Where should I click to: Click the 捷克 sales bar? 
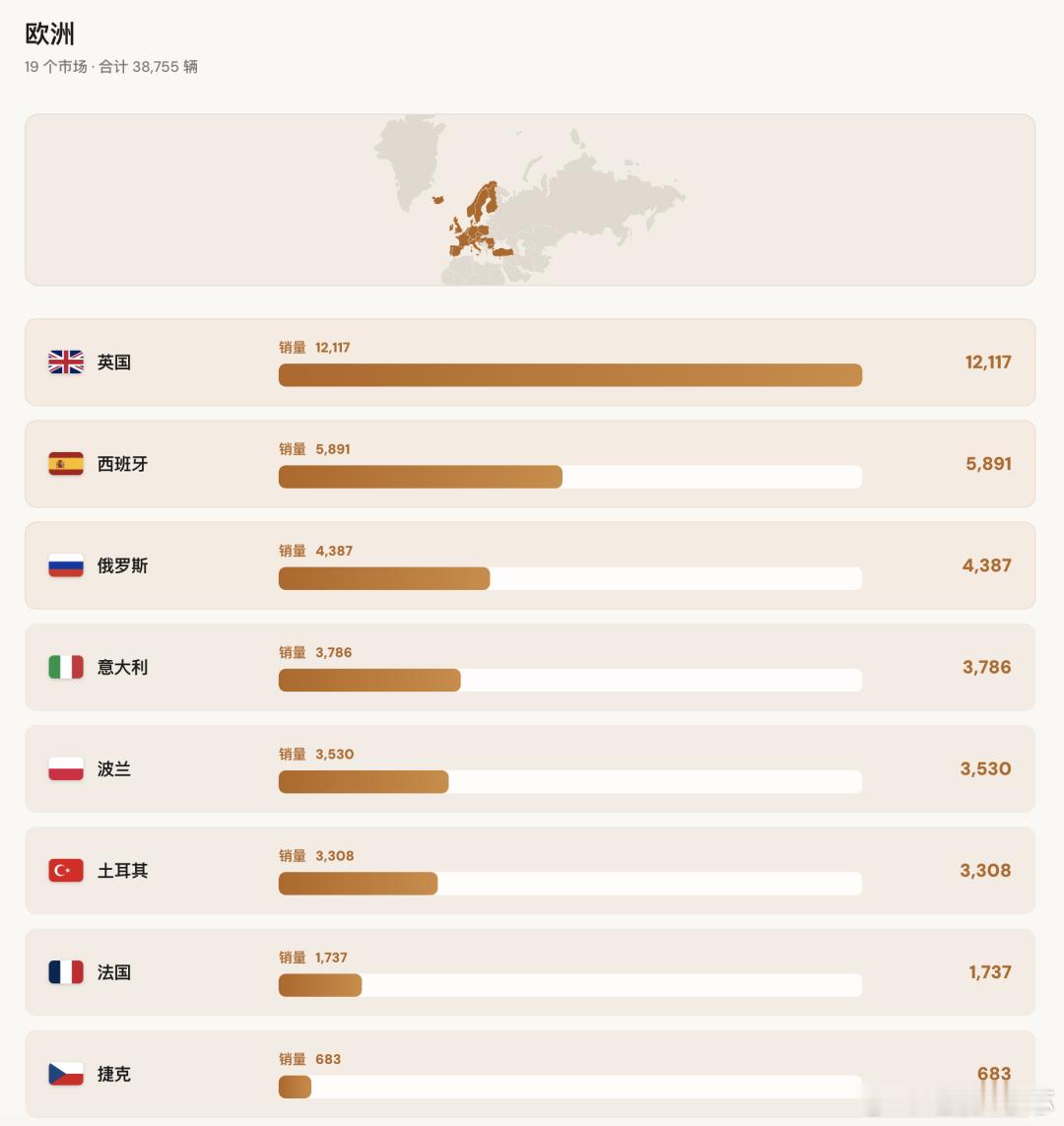pyautogui.click(x=570, y=1087)
